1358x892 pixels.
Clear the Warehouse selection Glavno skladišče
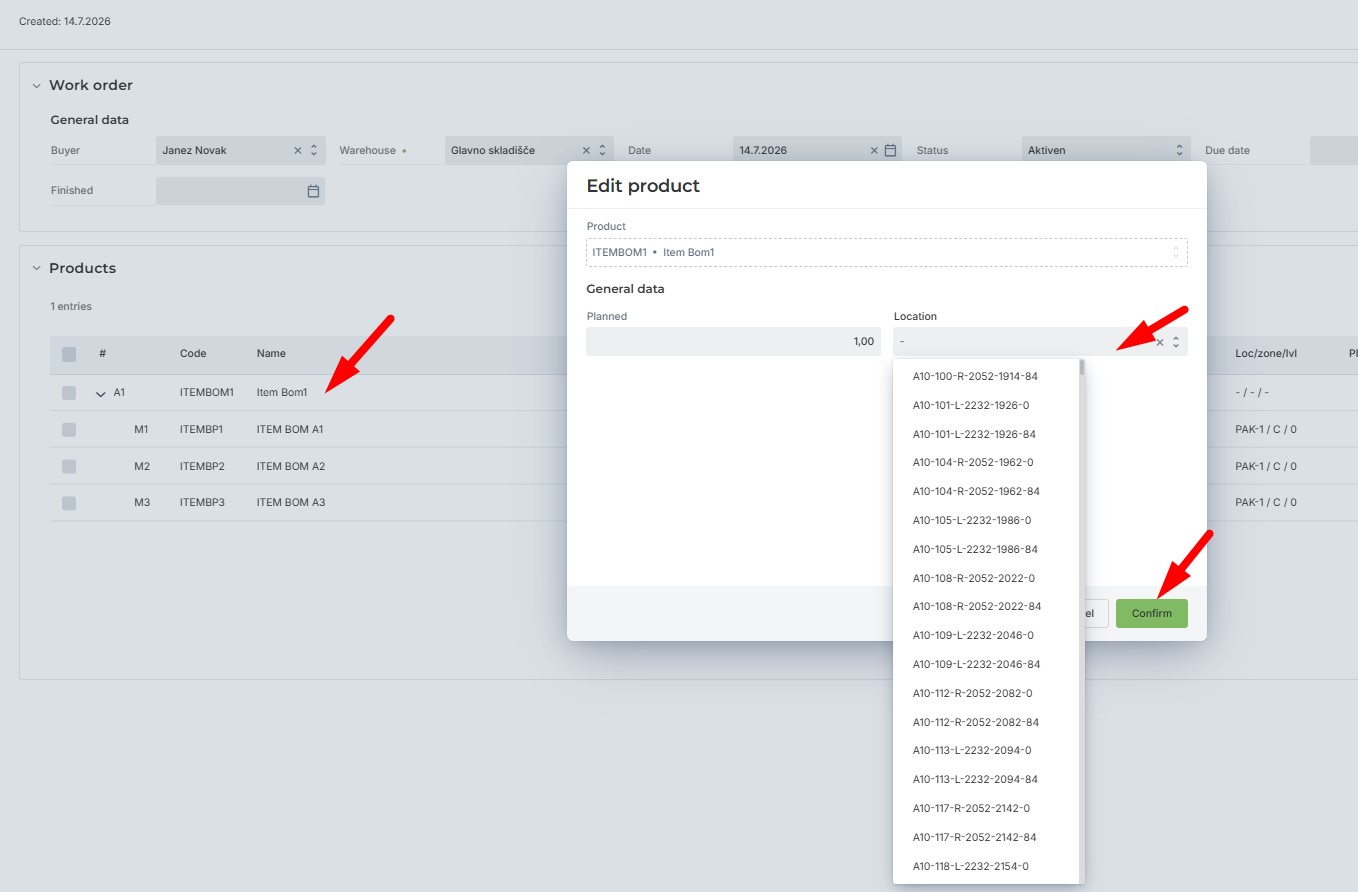pos(586,150)
